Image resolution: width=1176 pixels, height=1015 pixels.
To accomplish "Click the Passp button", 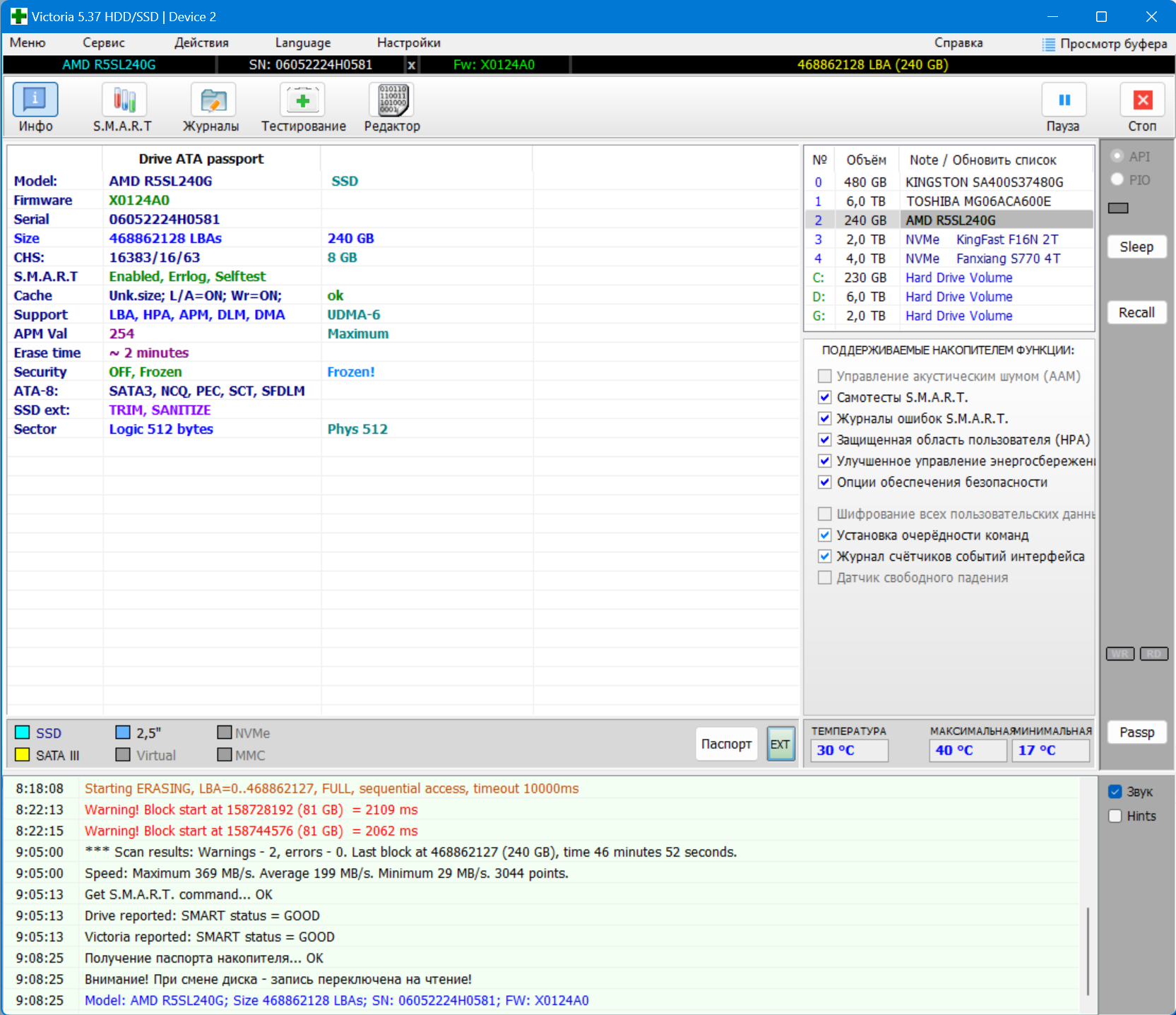I will tap(1136, 732).
